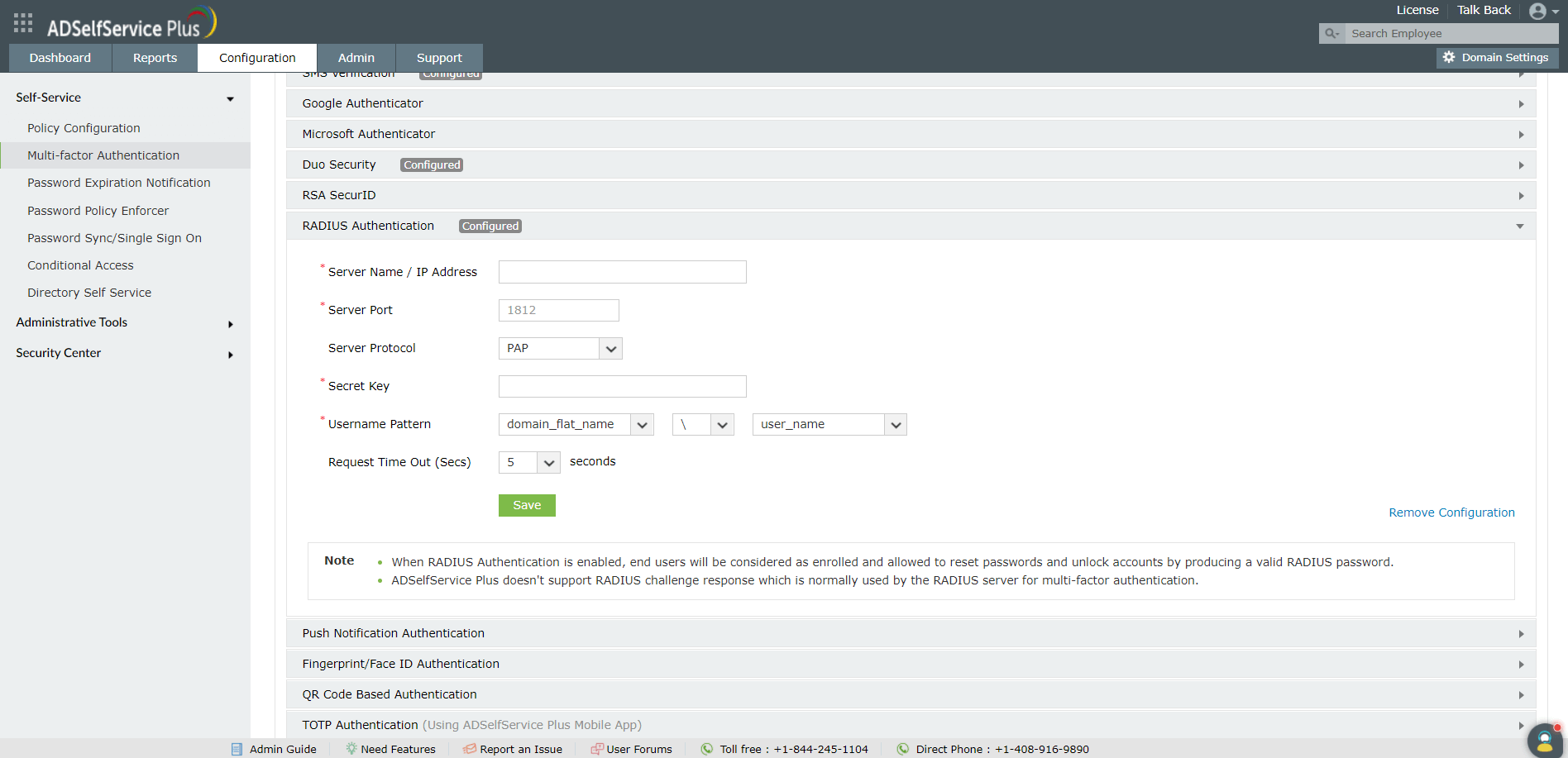Expand the TOTP Authentication panel

click(911, 725)
